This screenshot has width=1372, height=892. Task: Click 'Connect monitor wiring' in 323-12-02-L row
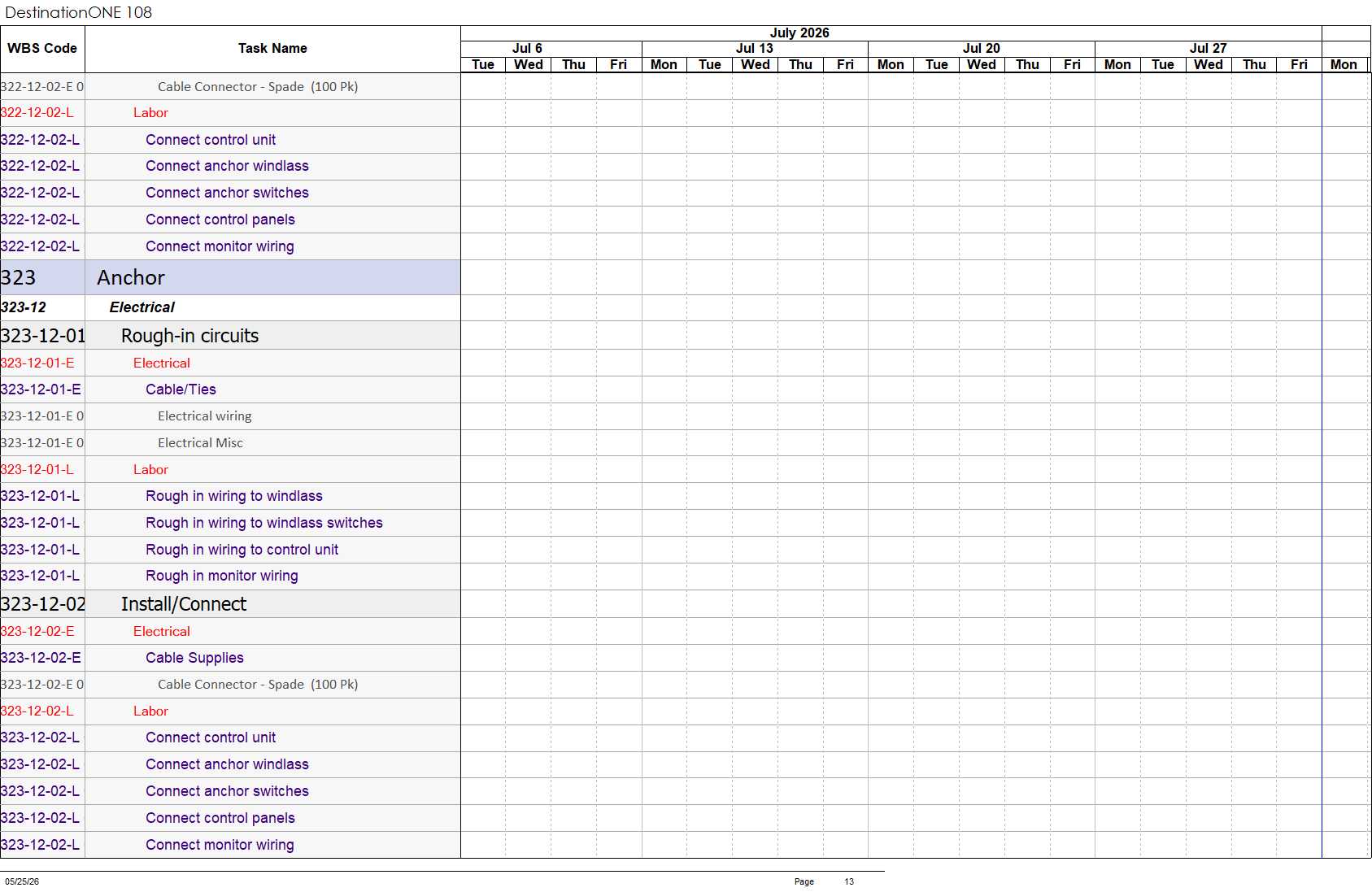(x=220, y=845)
